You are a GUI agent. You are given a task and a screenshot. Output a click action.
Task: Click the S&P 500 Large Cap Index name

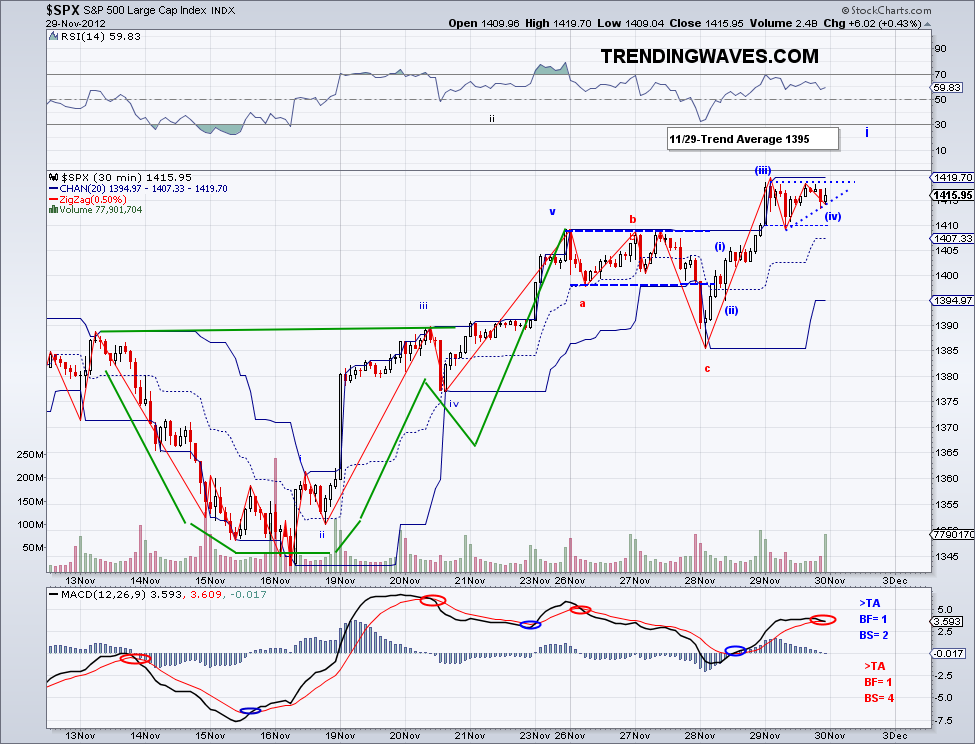click(145, 11)
